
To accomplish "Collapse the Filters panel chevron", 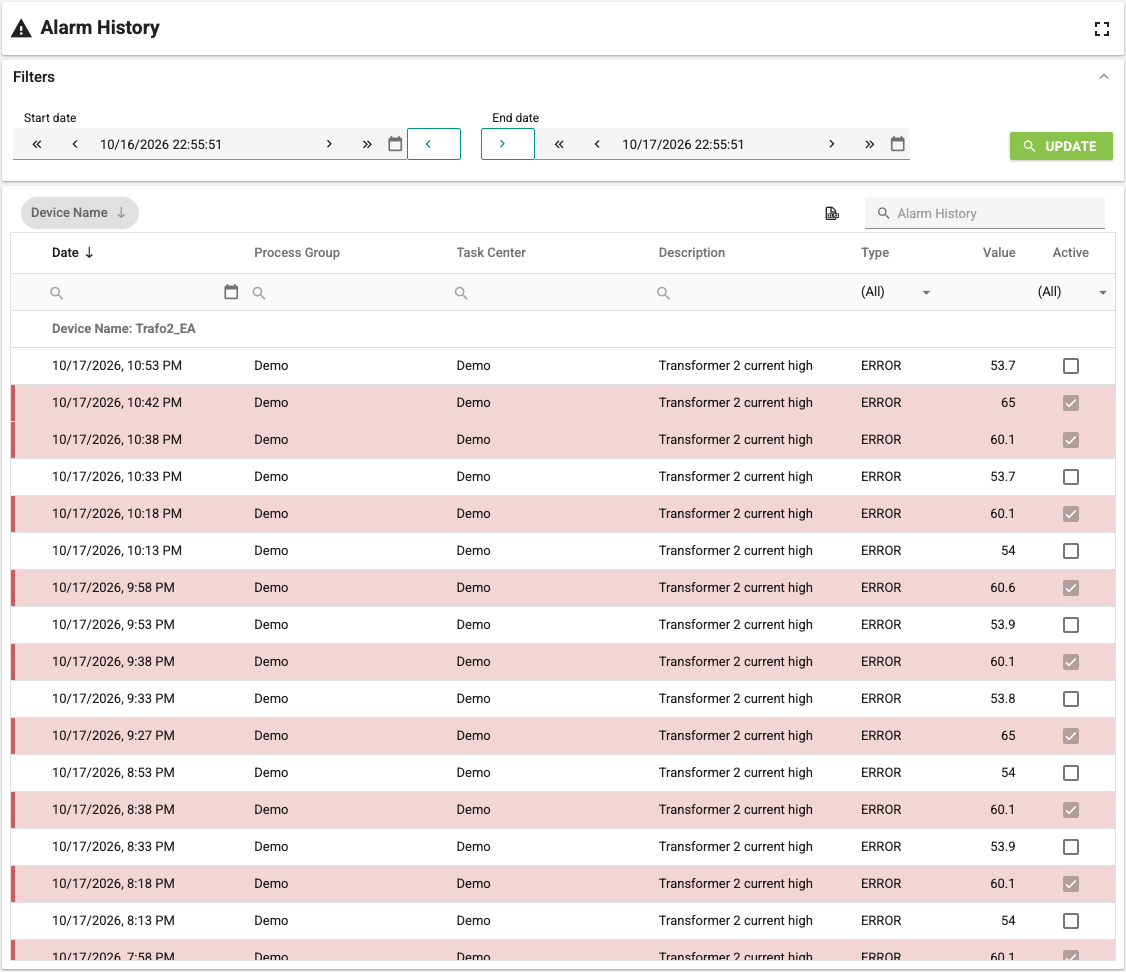I will tap(1104, 77).
